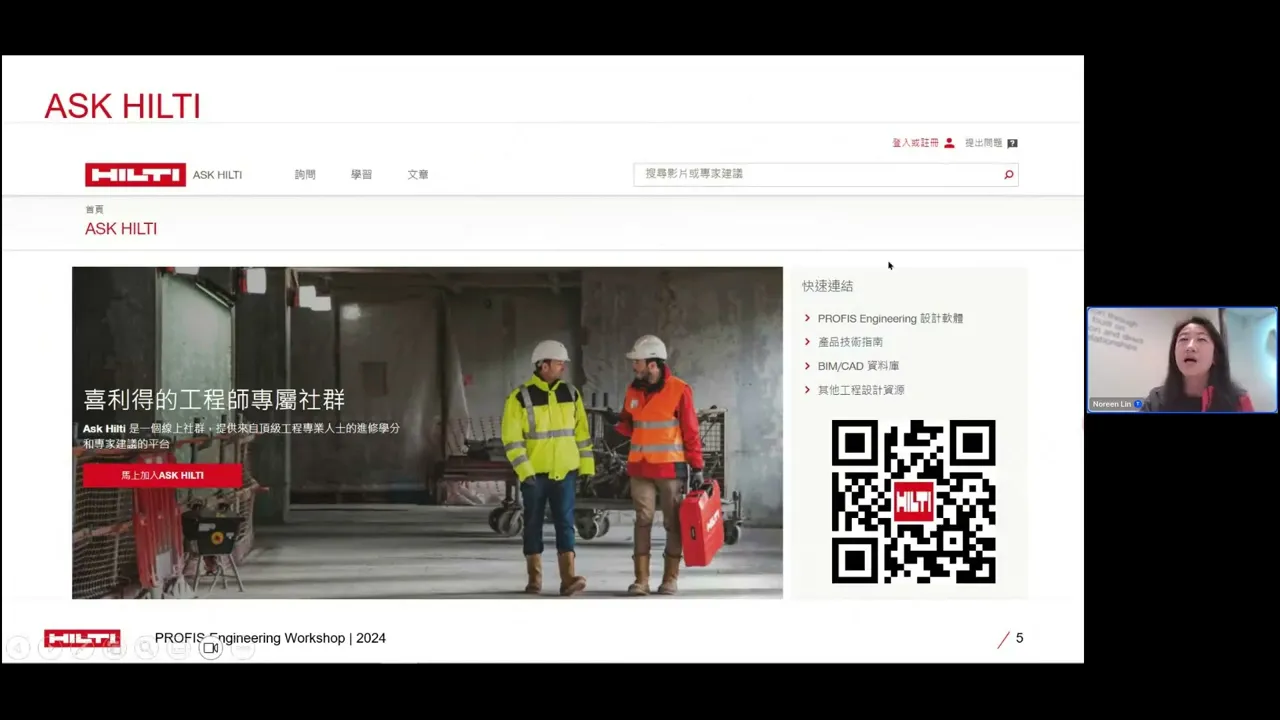The height and width of the screenshot is (720, 1280).
Task: Click the chevron before BIM/CAD 資料庫
Action: coord(807,366)
